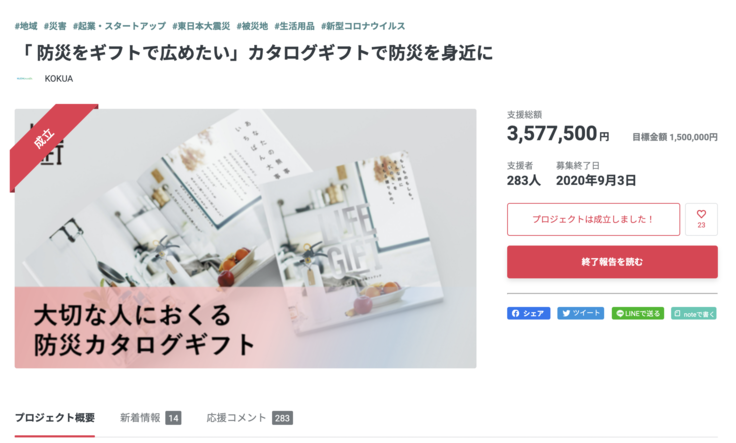The image size is (736, 443).
Task: Tweet this project on Twitter
Action: point(580,313)
